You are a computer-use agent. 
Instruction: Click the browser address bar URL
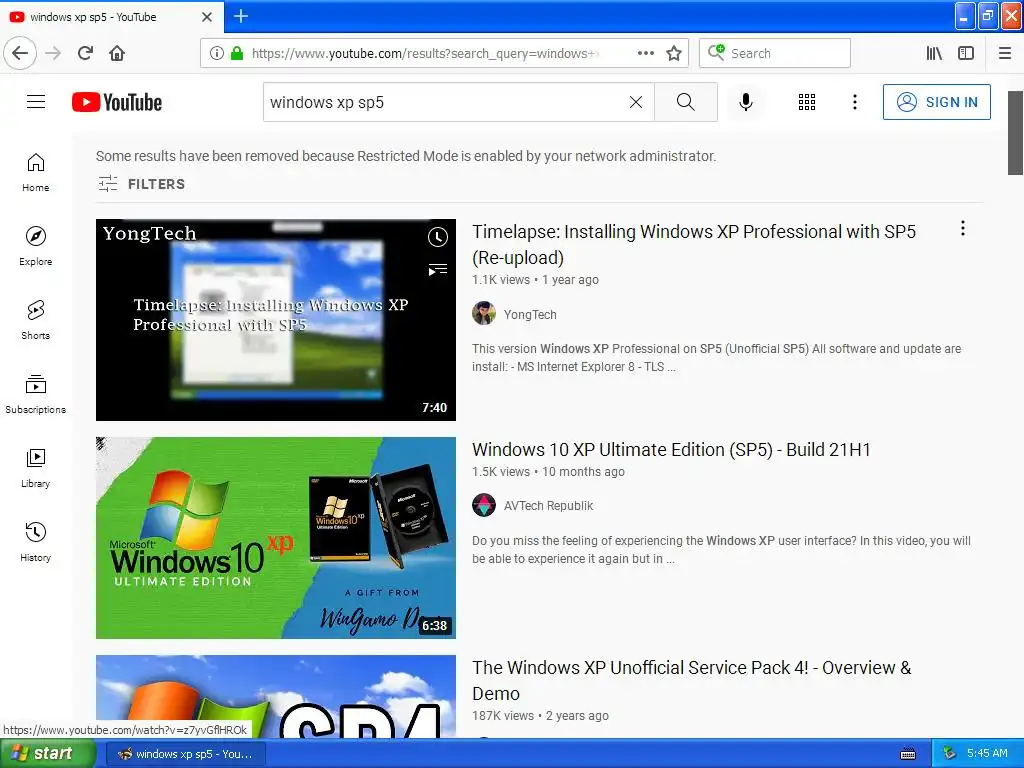tap(425, 54)
